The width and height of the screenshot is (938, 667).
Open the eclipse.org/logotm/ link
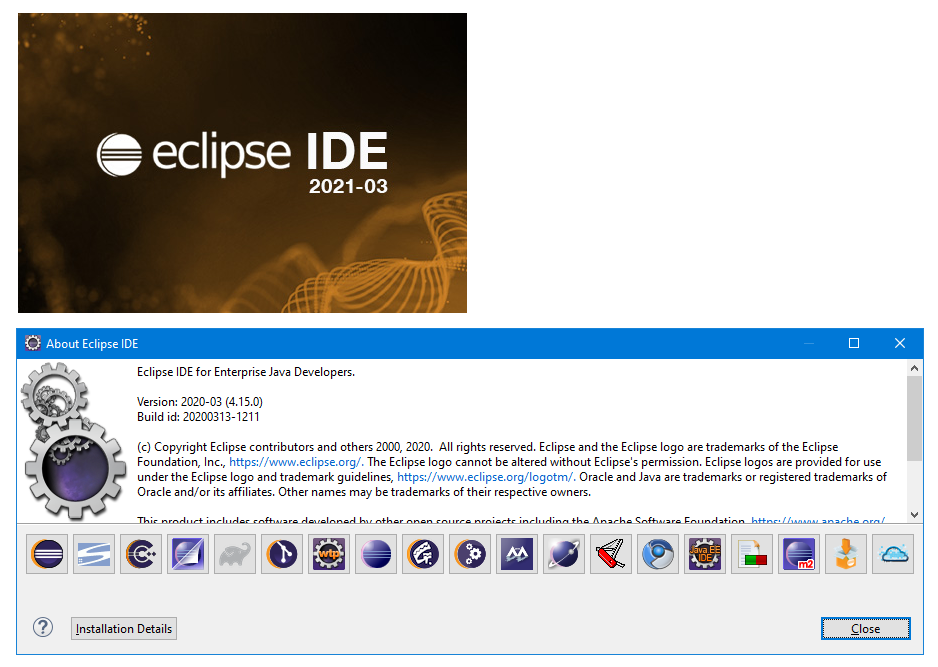point(486,477)
